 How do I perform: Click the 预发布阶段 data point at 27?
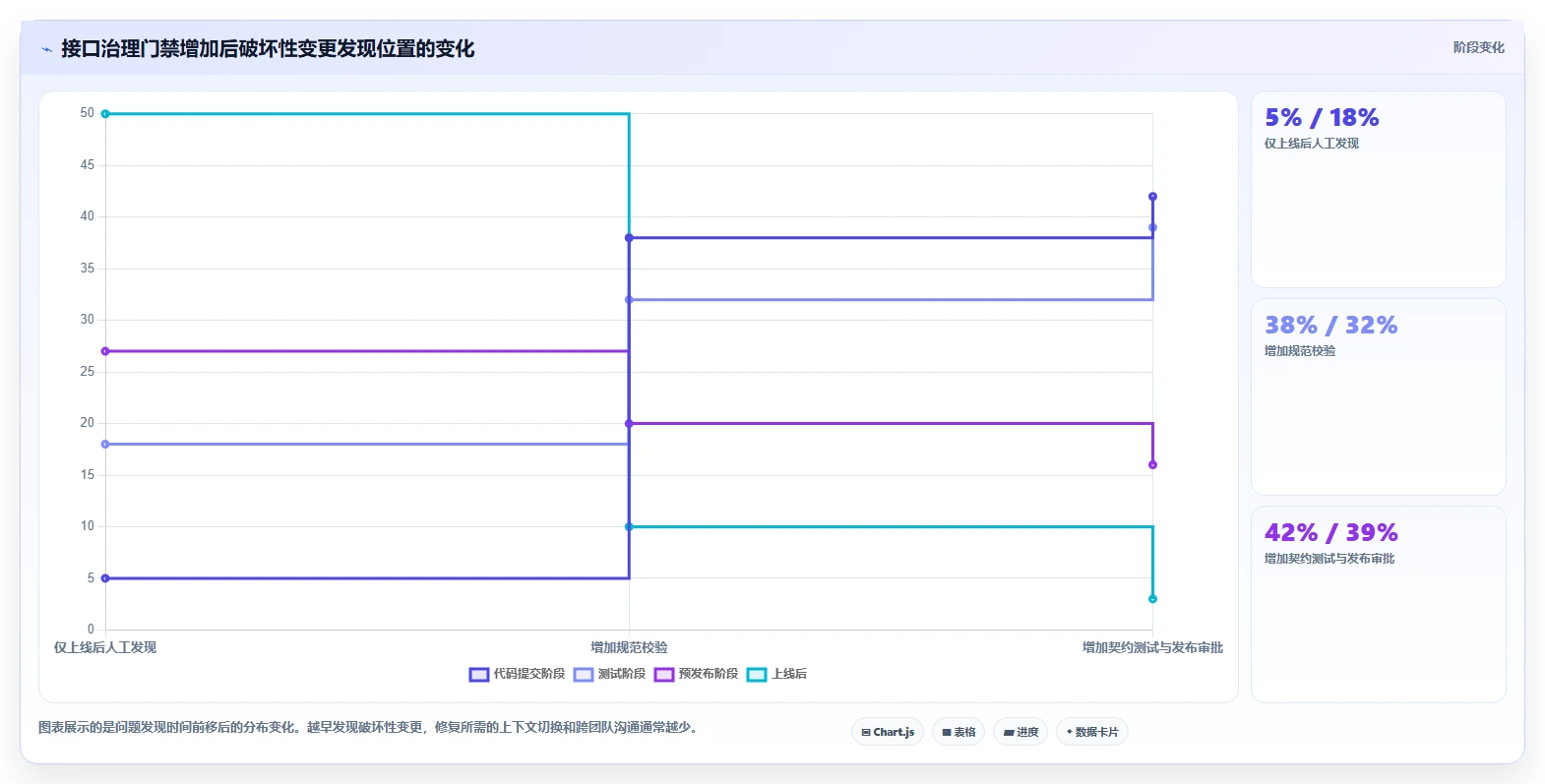click(x=105, y=351)
